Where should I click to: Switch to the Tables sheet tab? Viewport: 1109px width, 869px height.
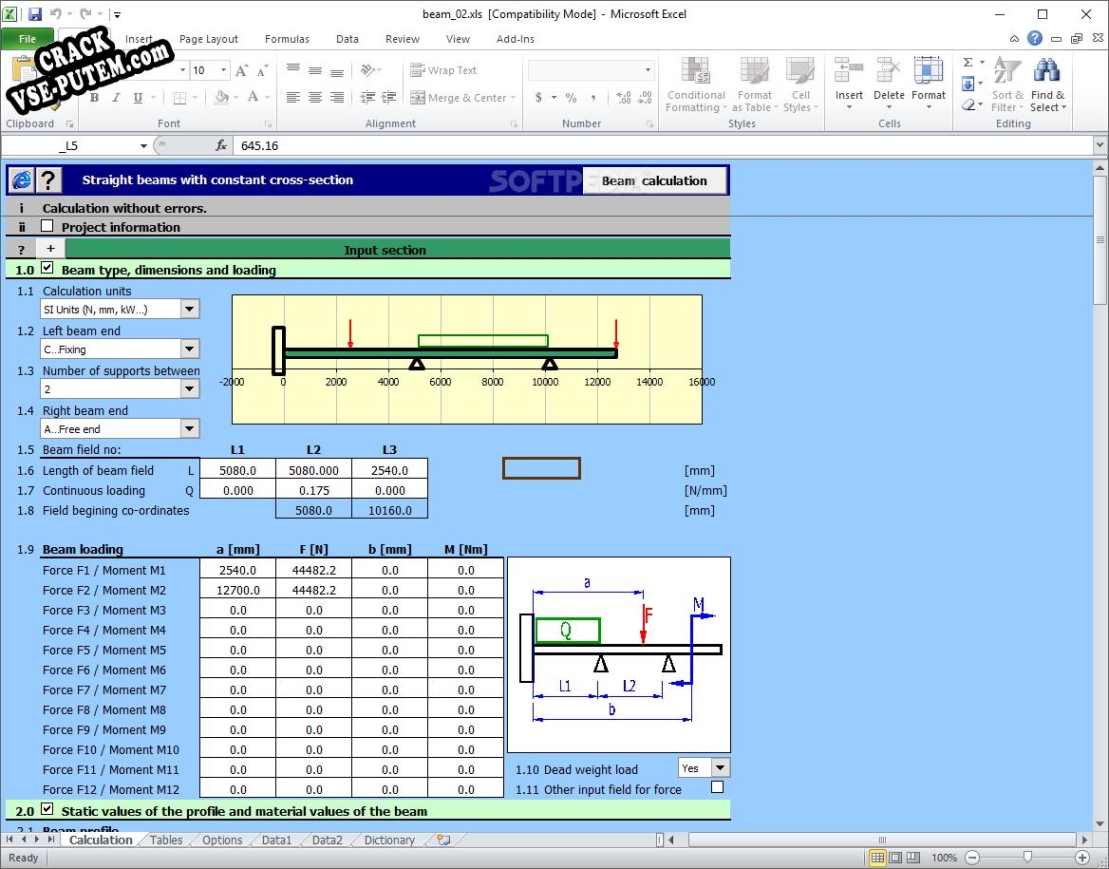click(x=166, y=840)
